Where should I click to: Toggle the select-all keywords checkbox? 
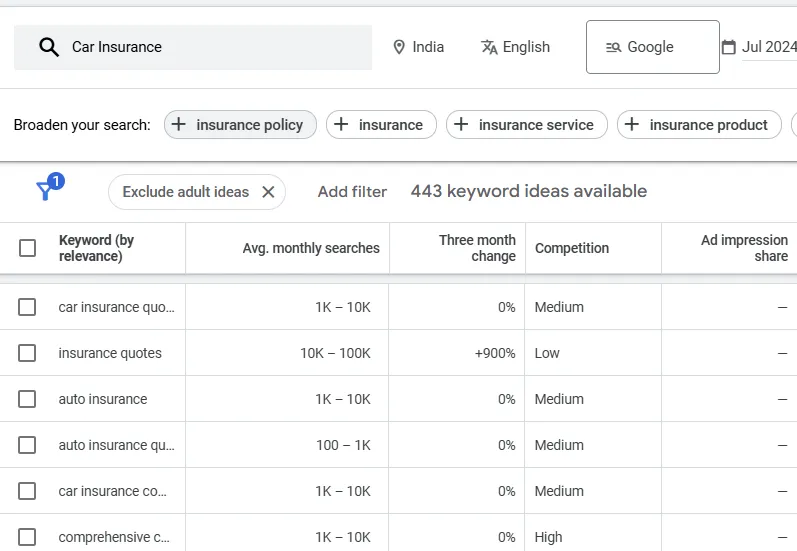pos(27,248)
